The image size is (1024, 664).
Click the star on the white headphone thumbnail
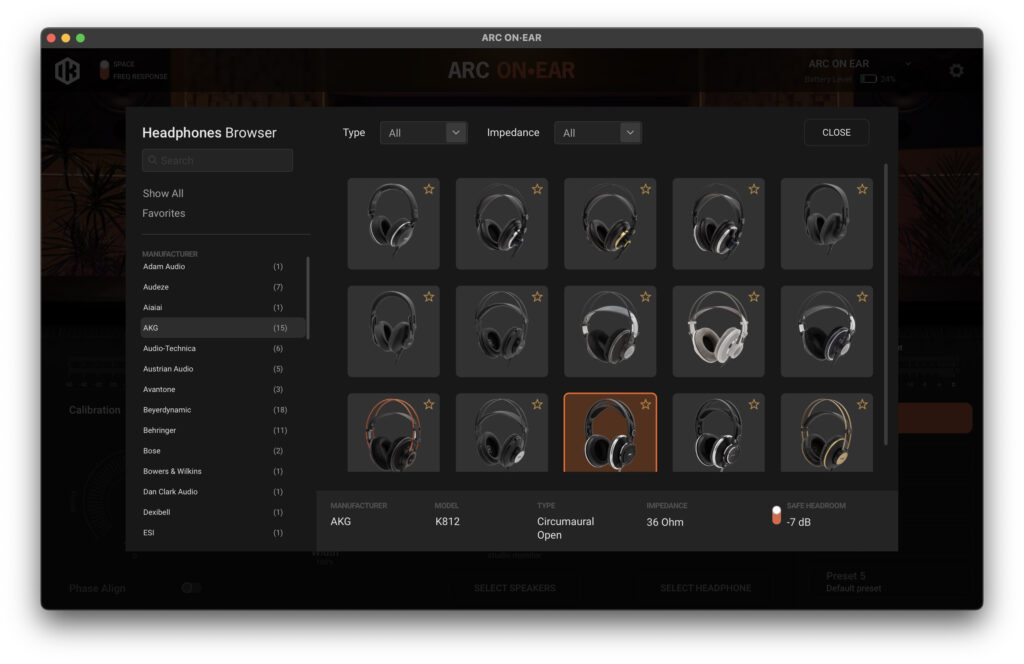(x=753, y=297)
